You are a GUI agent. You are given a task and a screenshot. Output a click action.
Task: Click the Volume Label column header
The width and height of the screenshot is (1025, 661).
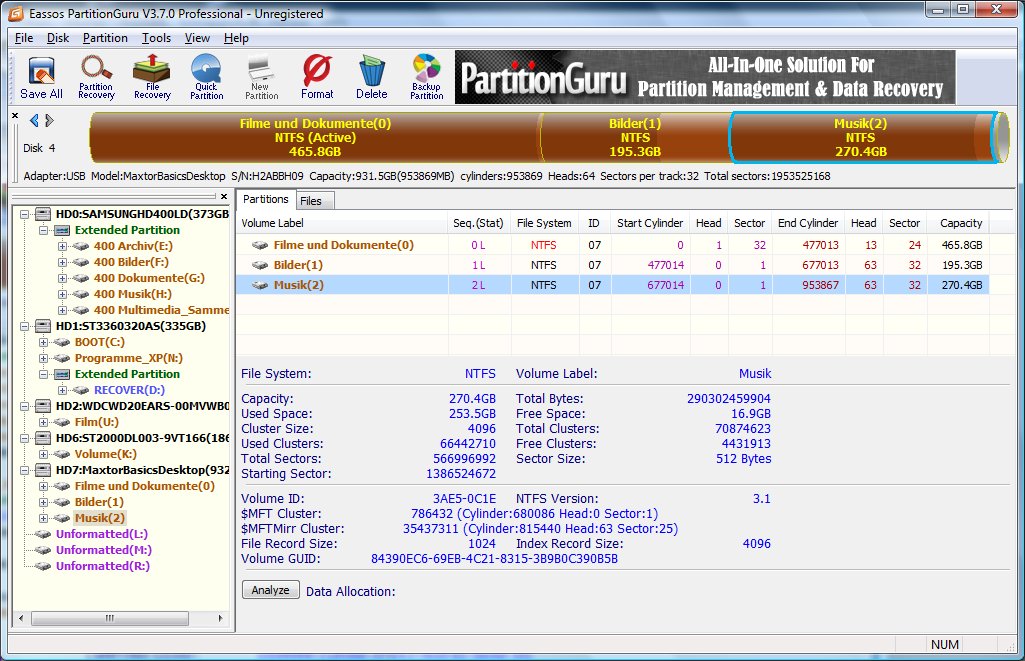coord(342,223)
